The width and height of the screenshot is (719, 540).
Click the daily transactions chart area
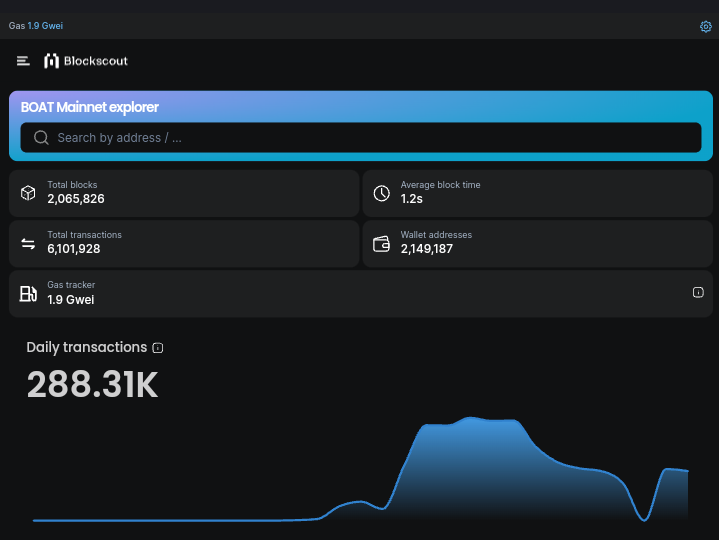360,469
